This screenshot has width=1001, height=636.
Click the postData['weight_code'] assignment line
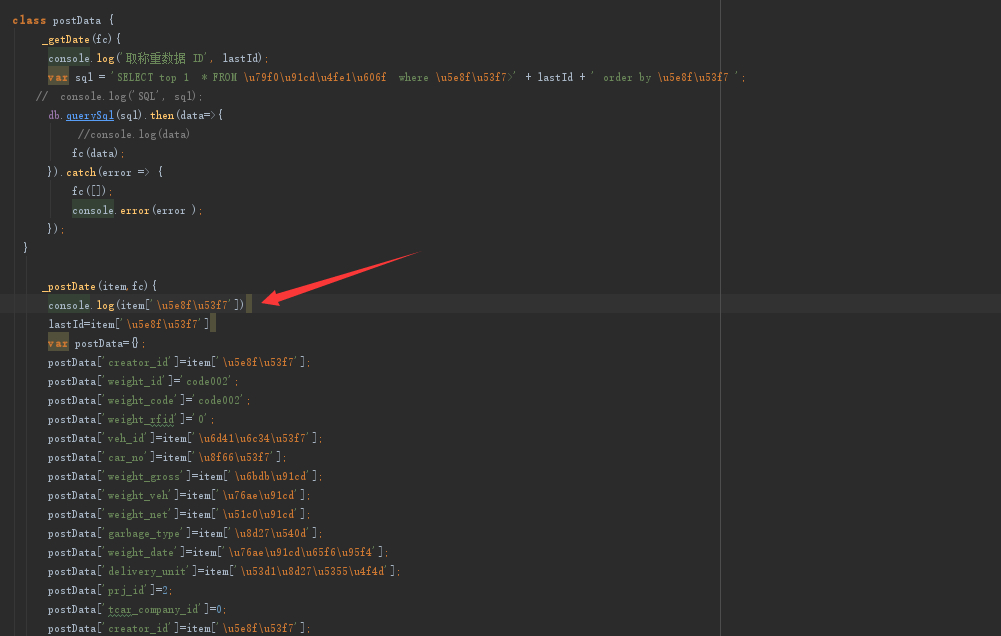pos(149,400)
